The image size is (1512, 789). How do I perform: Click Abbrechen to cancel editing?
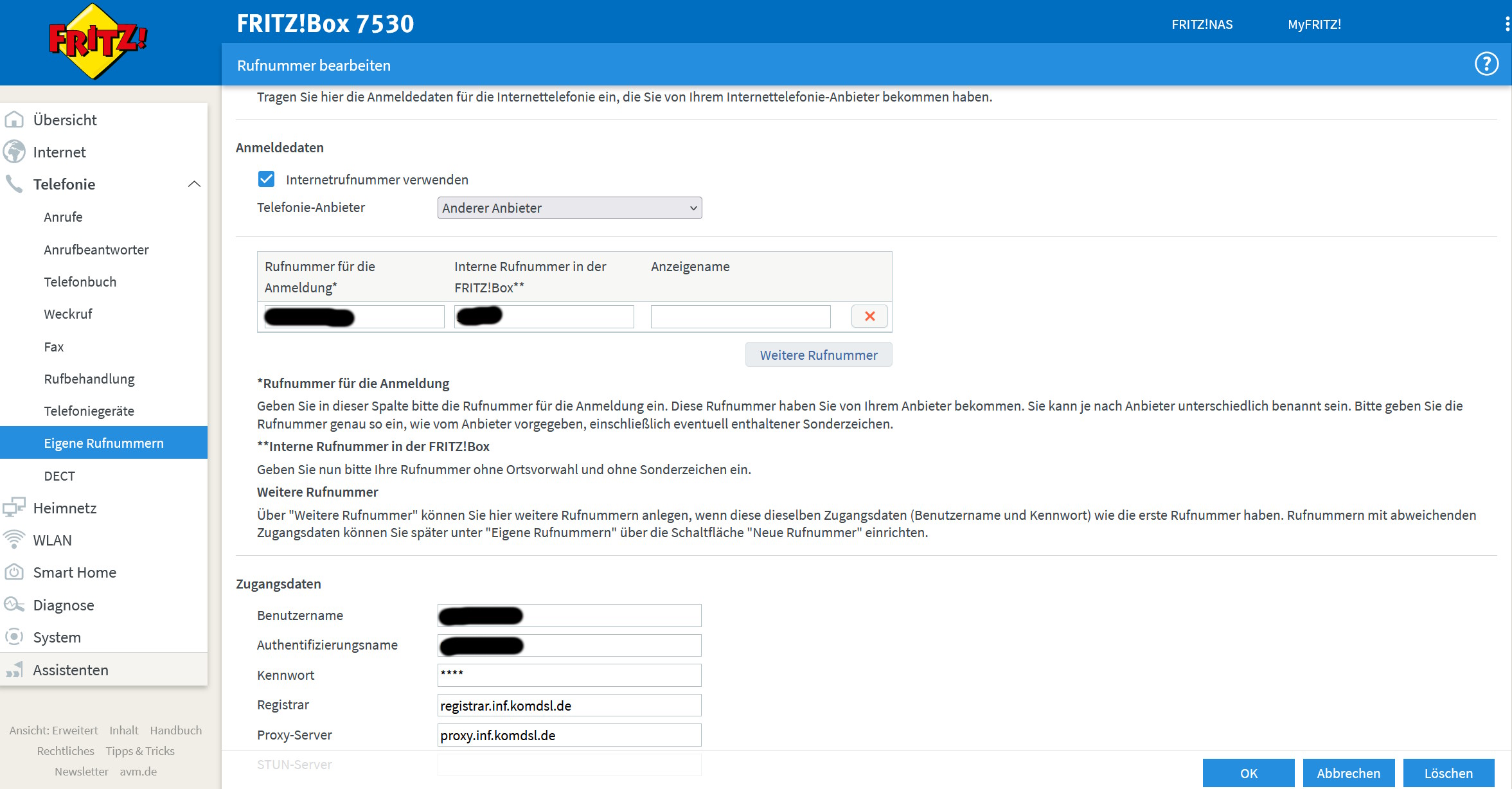1348,773
